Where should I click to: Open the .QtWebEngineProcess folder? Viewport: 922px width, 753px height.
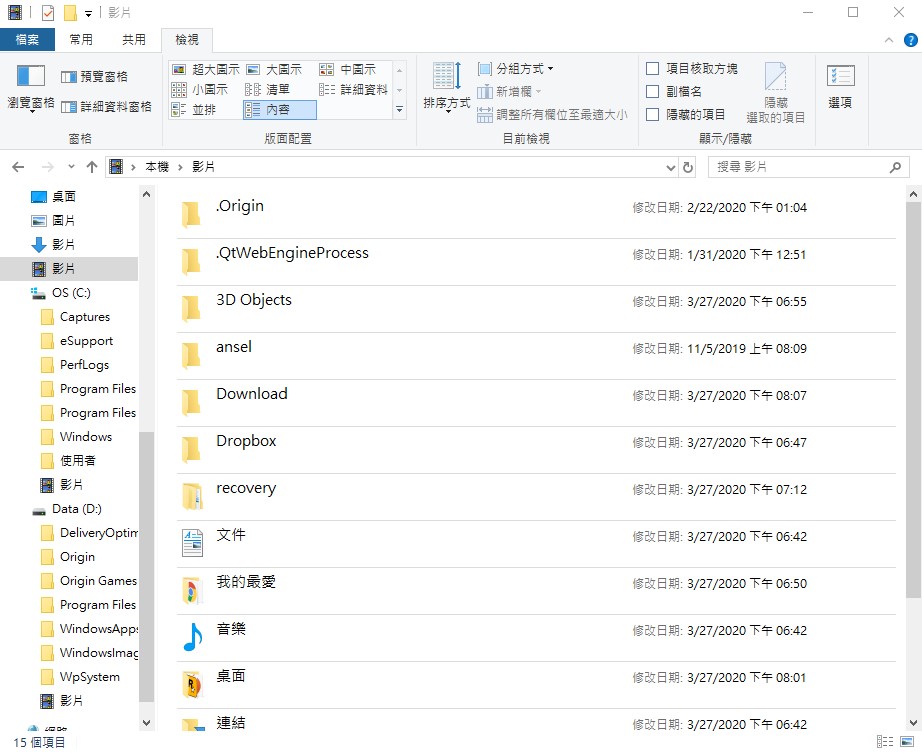click(x=536, y=262)
